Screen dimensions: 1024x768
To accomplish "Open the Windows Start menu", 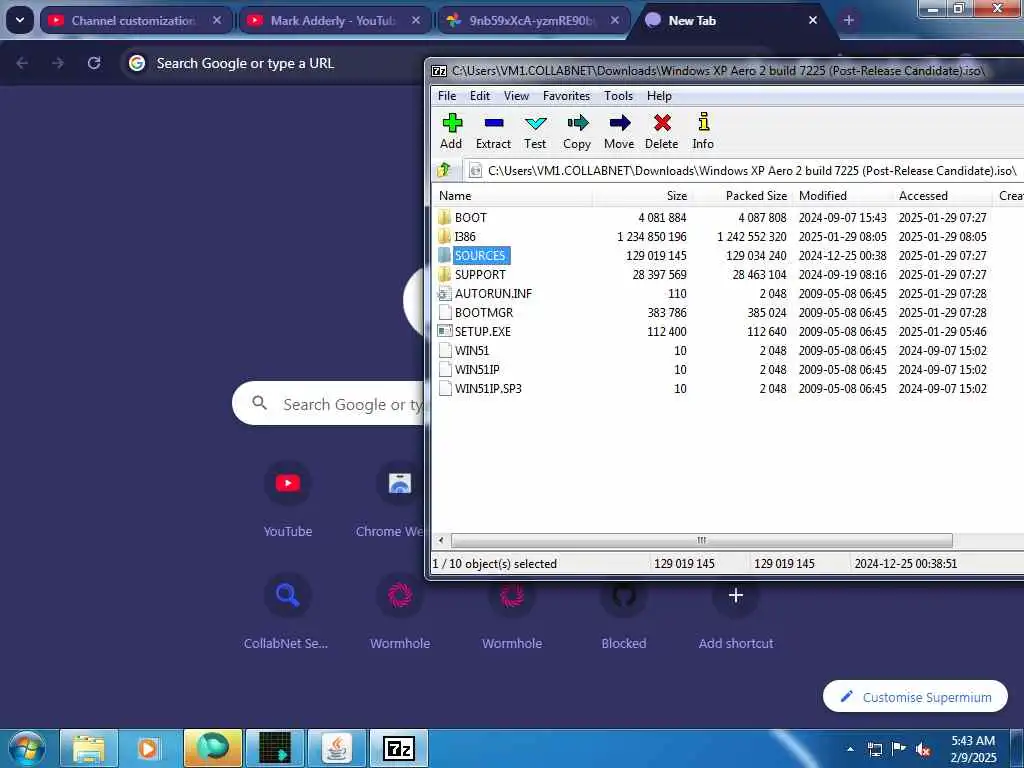I will (x=27, y=749).
